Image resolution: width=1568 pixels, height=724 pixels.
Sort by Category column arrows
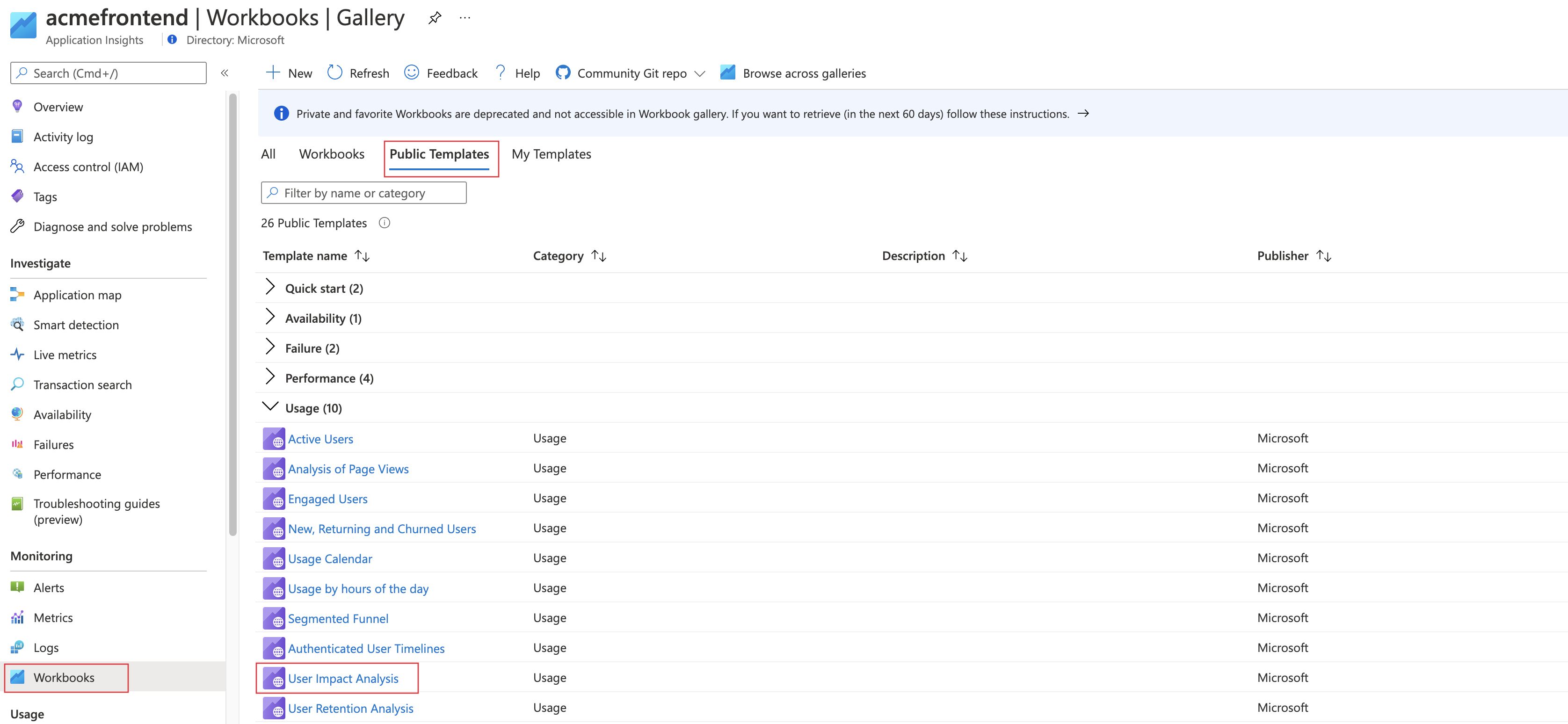[599, 255]
